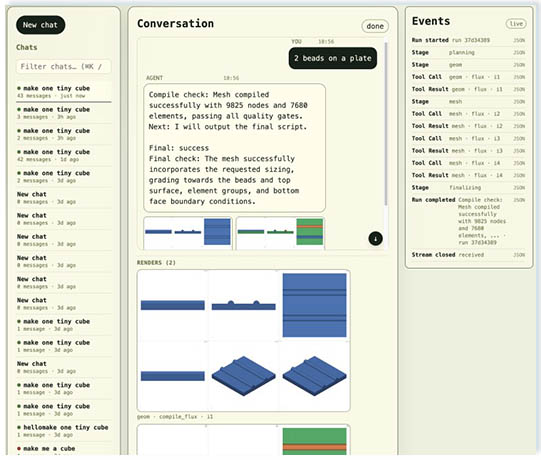Image resolution: width=541 pixels, height=460 pixels.
Task: Open the 'make me a cube' chat
Action: pos(64,450)
